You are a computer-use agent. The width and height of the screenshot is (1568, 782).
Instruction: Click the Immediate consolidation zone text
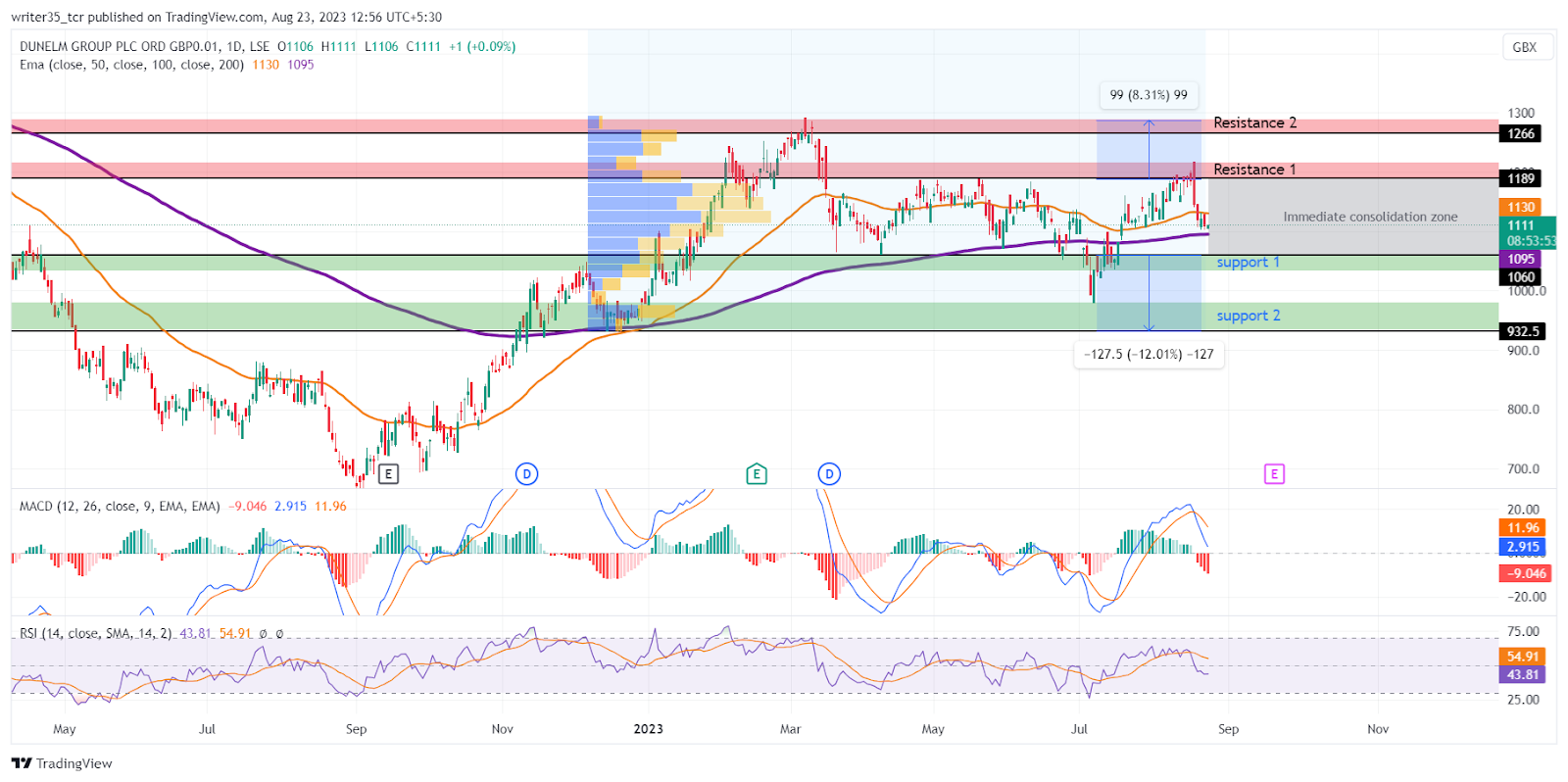(x=1370, y=217)
